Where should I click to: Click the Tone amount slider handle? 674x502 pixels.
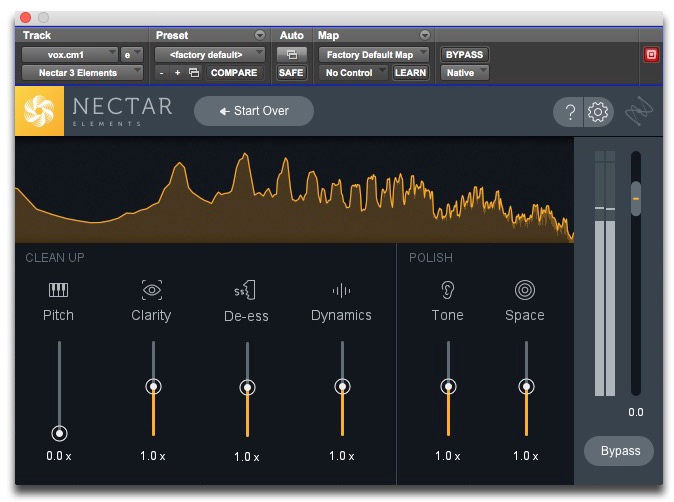pos(448,386)
